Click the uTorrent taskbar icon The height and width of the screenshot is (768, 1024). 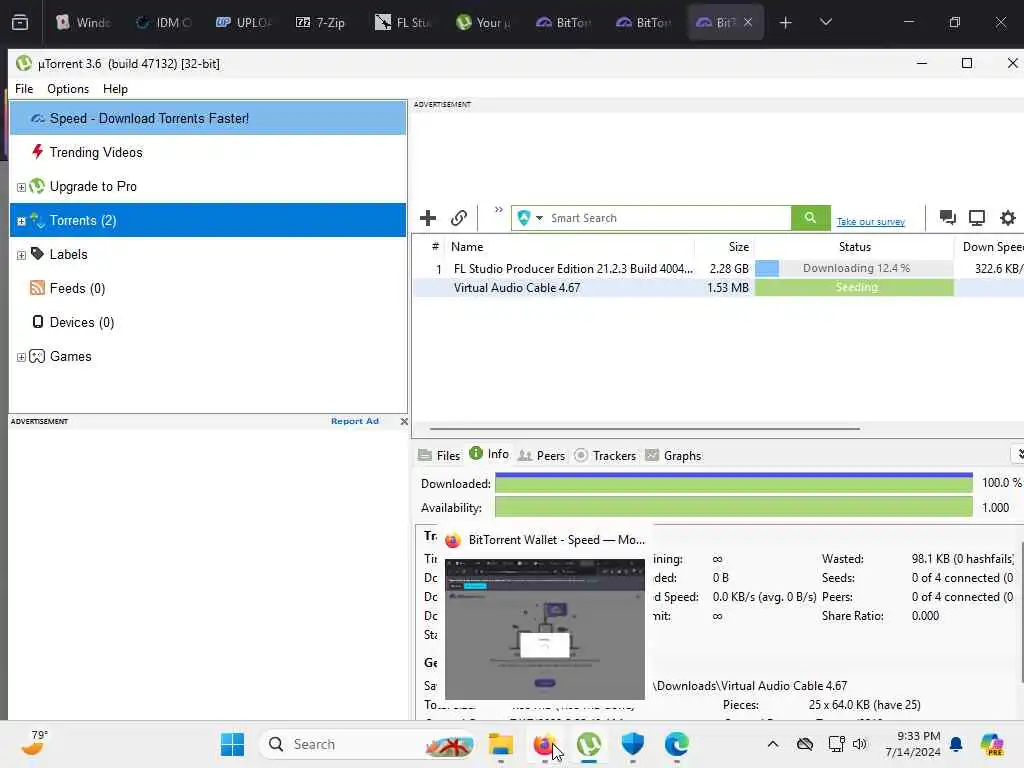pyautogui.click(x=588, y=744)
